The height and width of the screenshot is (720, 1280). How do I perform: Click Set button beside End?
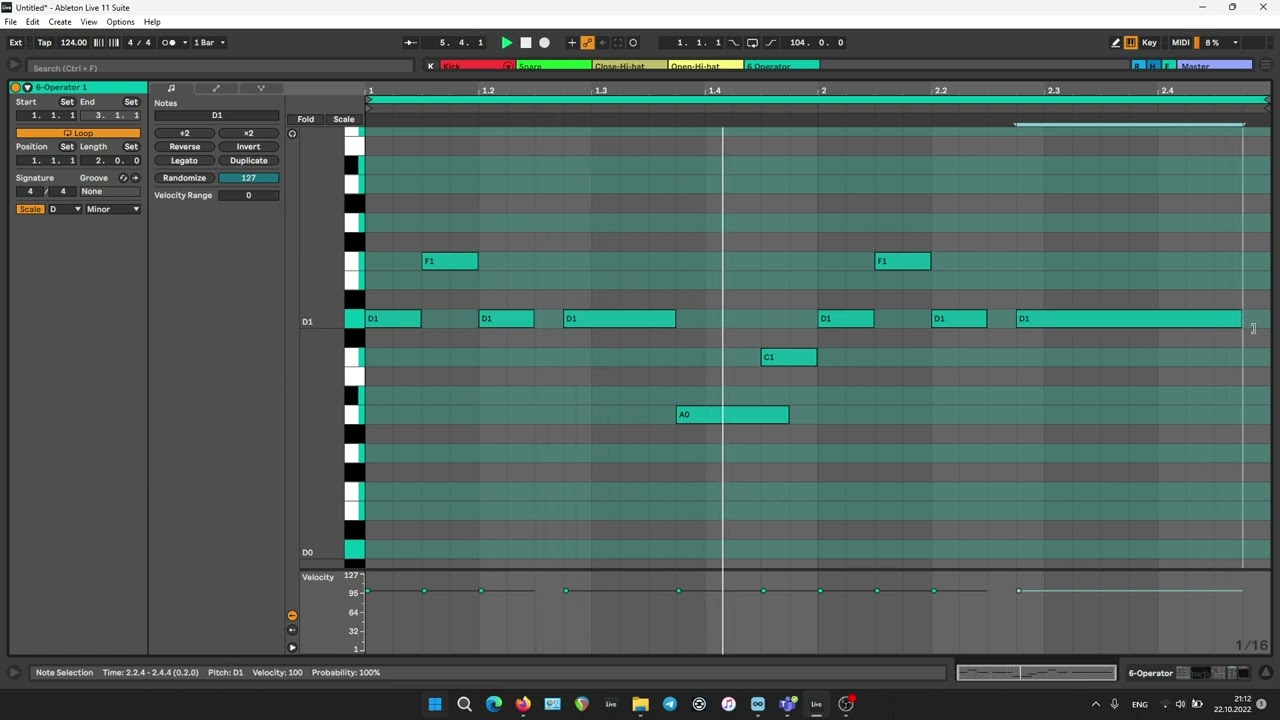(x=131, y=102)
